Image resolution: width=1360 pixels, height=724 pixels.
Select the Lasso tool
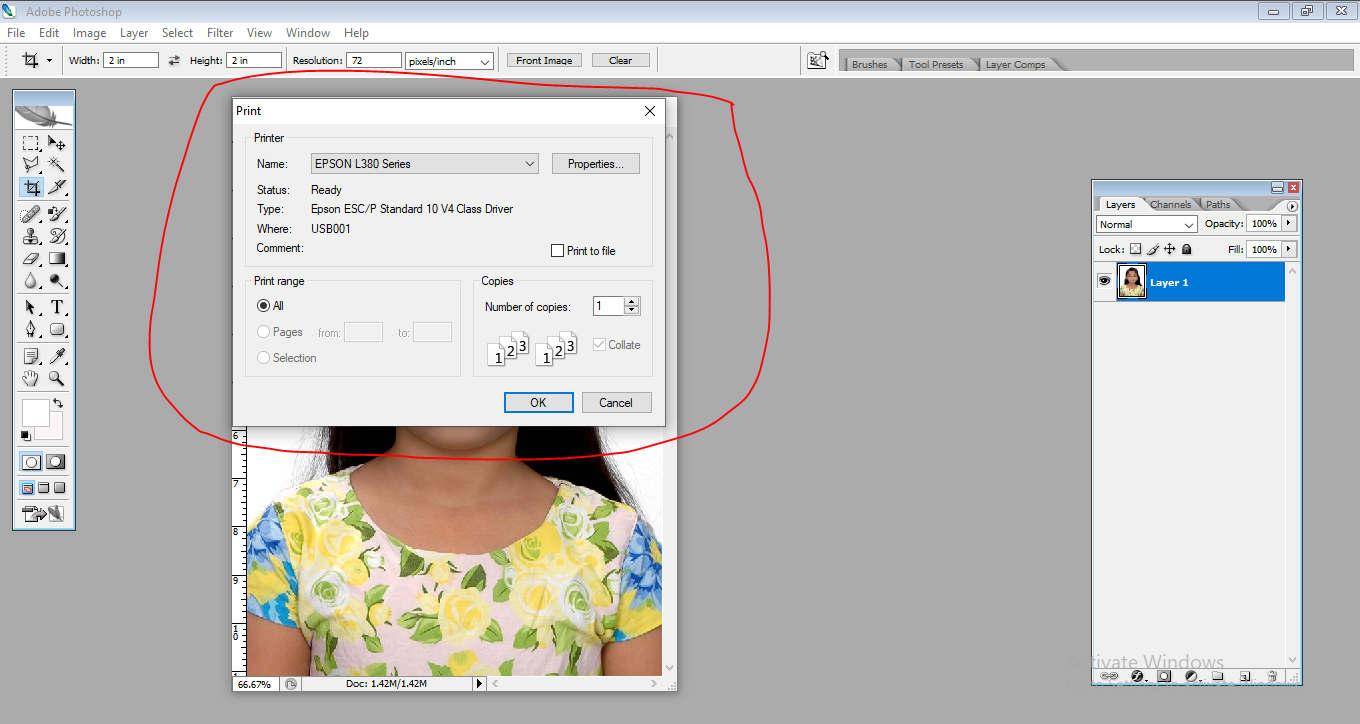[31, 164]
